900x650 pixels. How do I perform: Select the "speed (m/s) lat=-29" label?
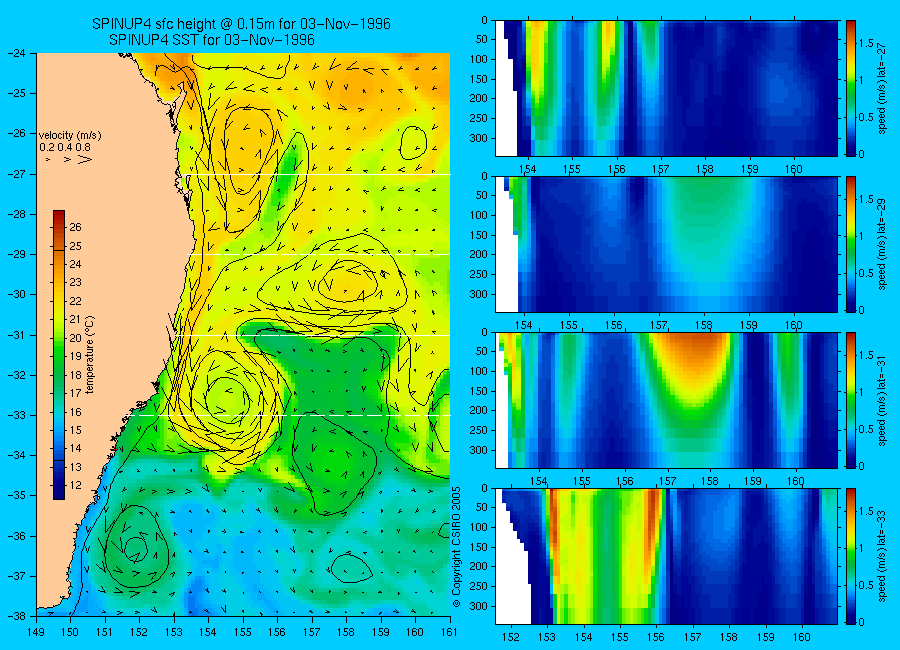click(x=883, y=244)
